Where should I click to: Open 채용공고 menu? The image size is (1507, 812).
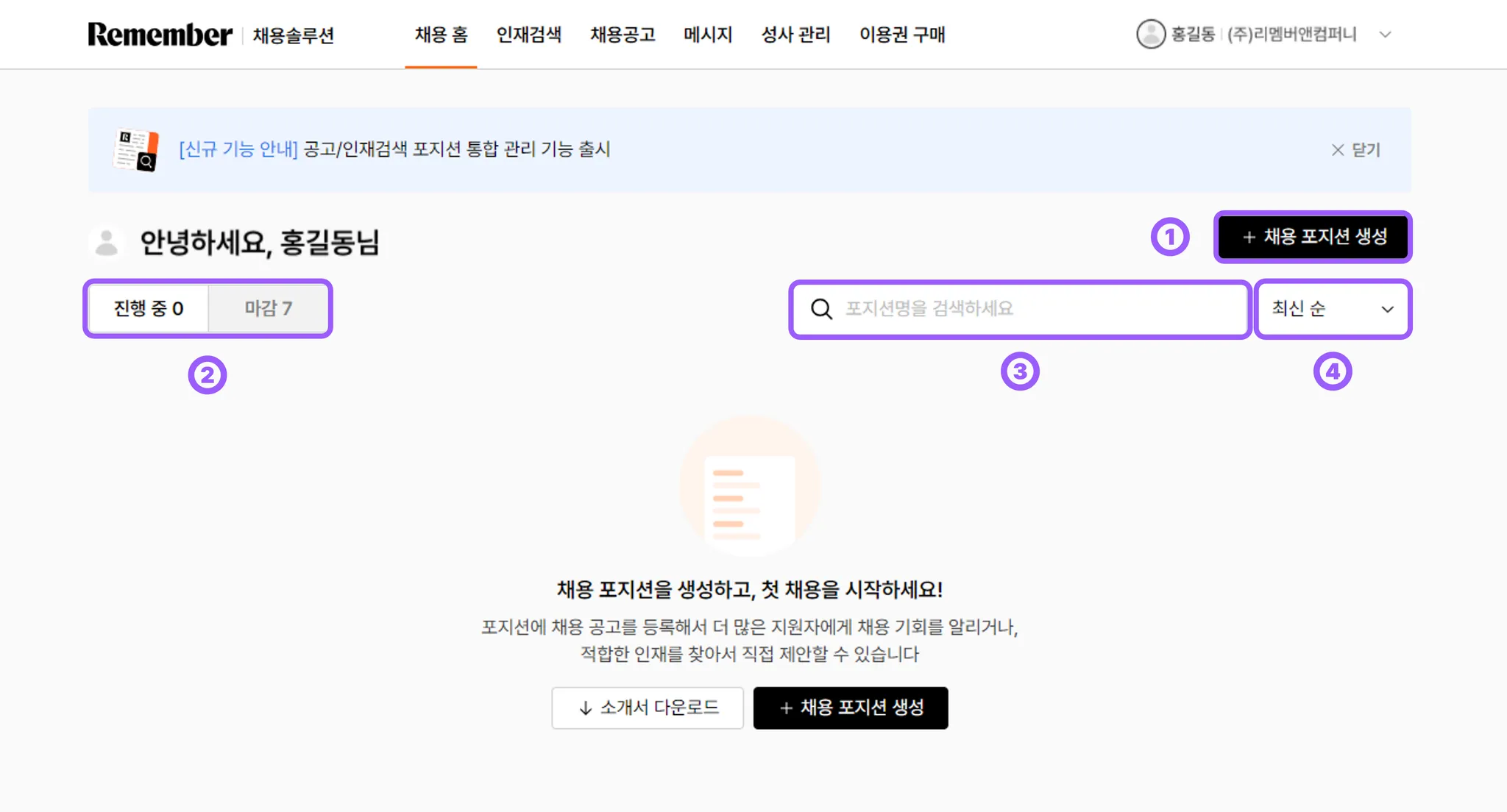623,35
